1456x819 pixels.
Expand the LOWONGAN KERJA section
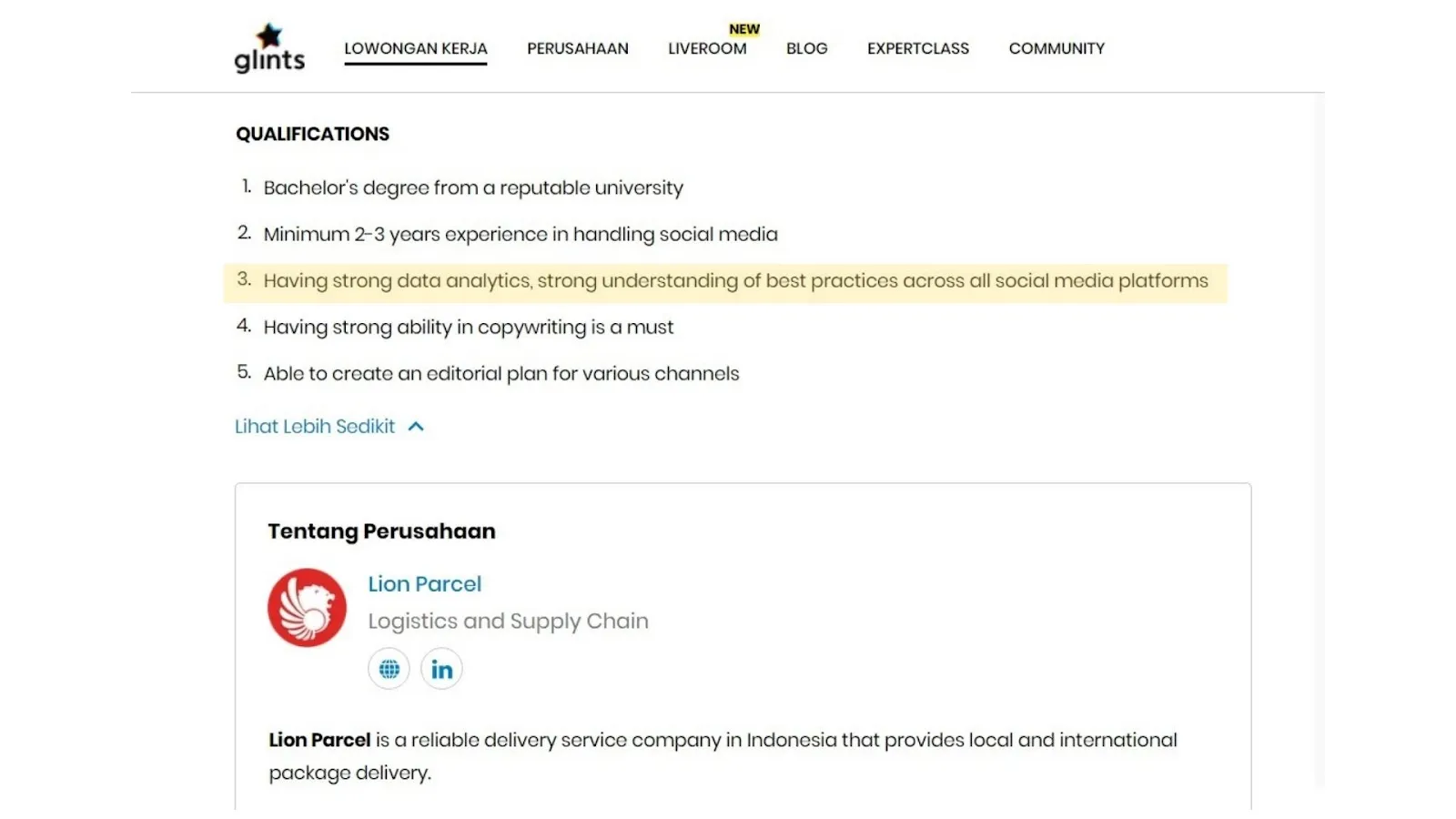pos(415,48)
